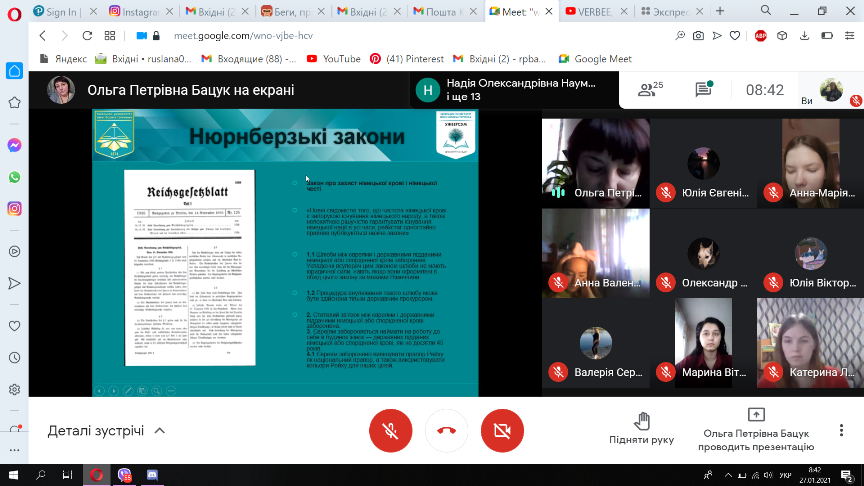Open the three-dot more options menu

tap(841, 430)
